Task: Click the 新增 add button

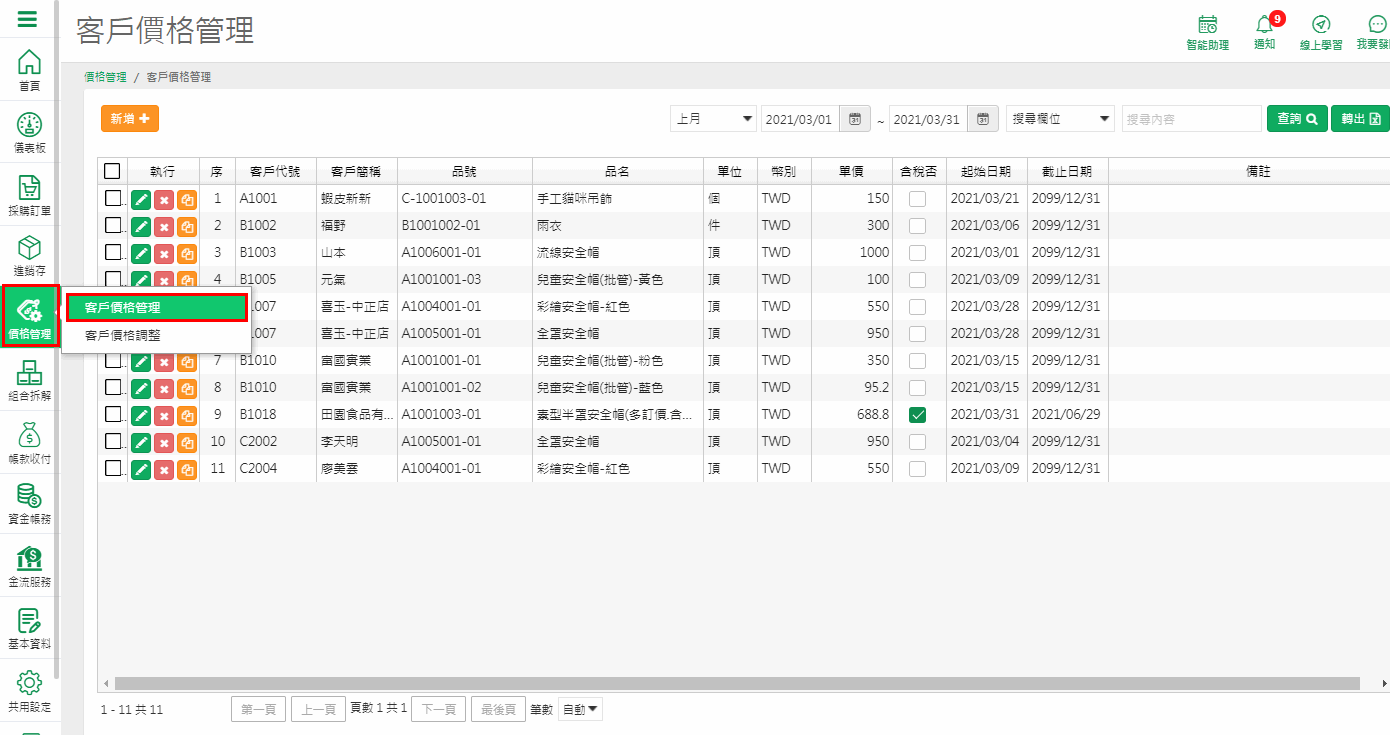Action: [130, 119]
